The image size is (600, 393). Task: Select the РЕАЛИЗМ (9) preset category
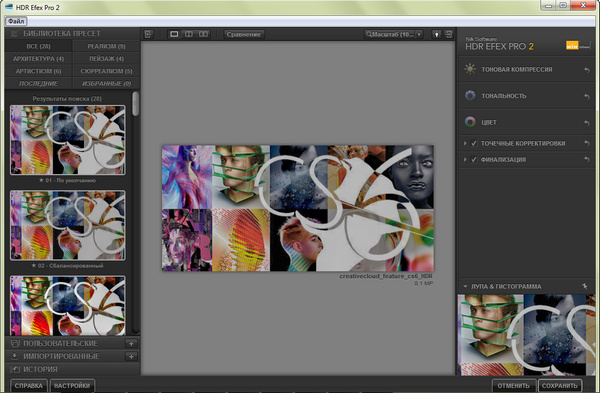click(x=106, y=46)
